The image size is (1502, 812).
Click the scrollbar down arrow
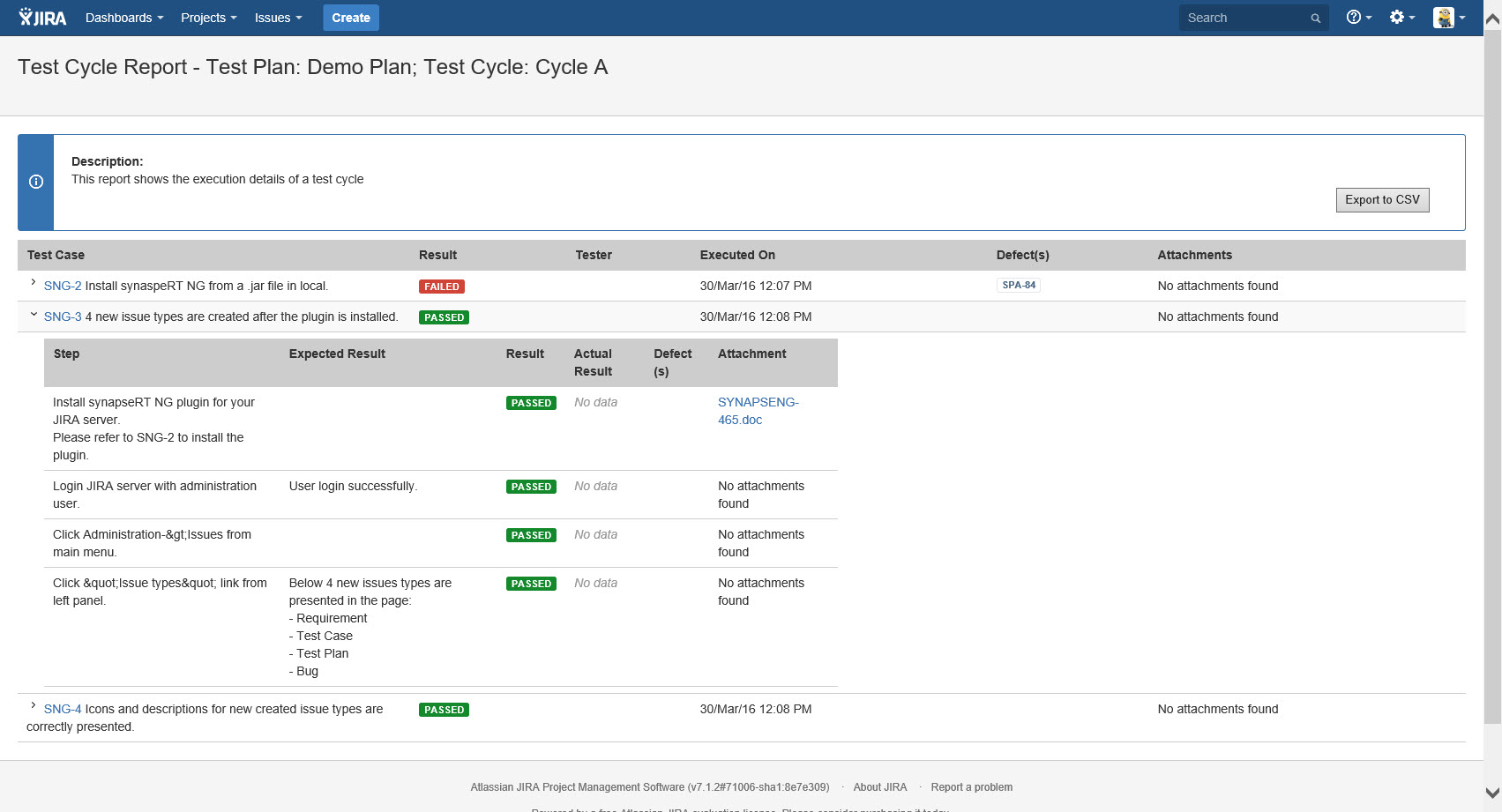coord(1491,793)
